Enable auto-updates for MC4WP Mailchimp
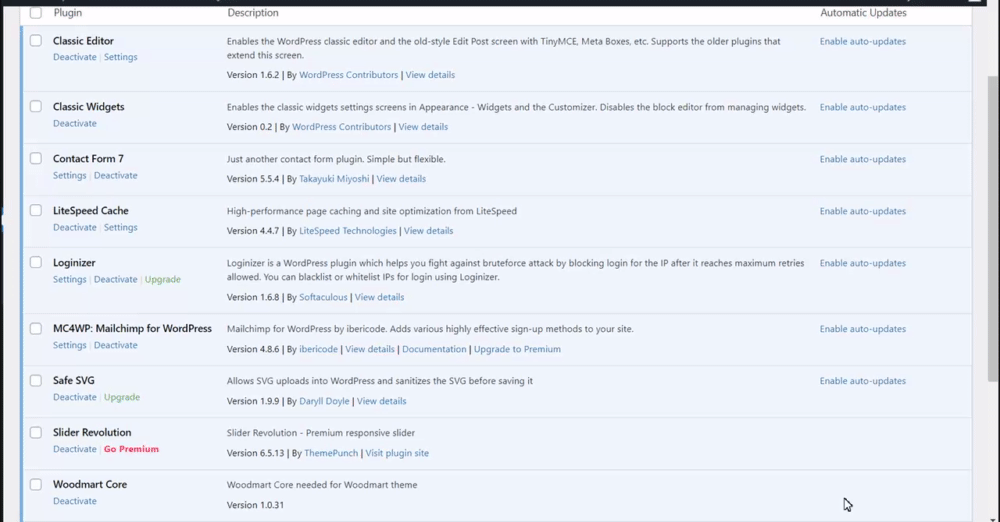This screenshot has height=522, width=1000. (862, 329)
